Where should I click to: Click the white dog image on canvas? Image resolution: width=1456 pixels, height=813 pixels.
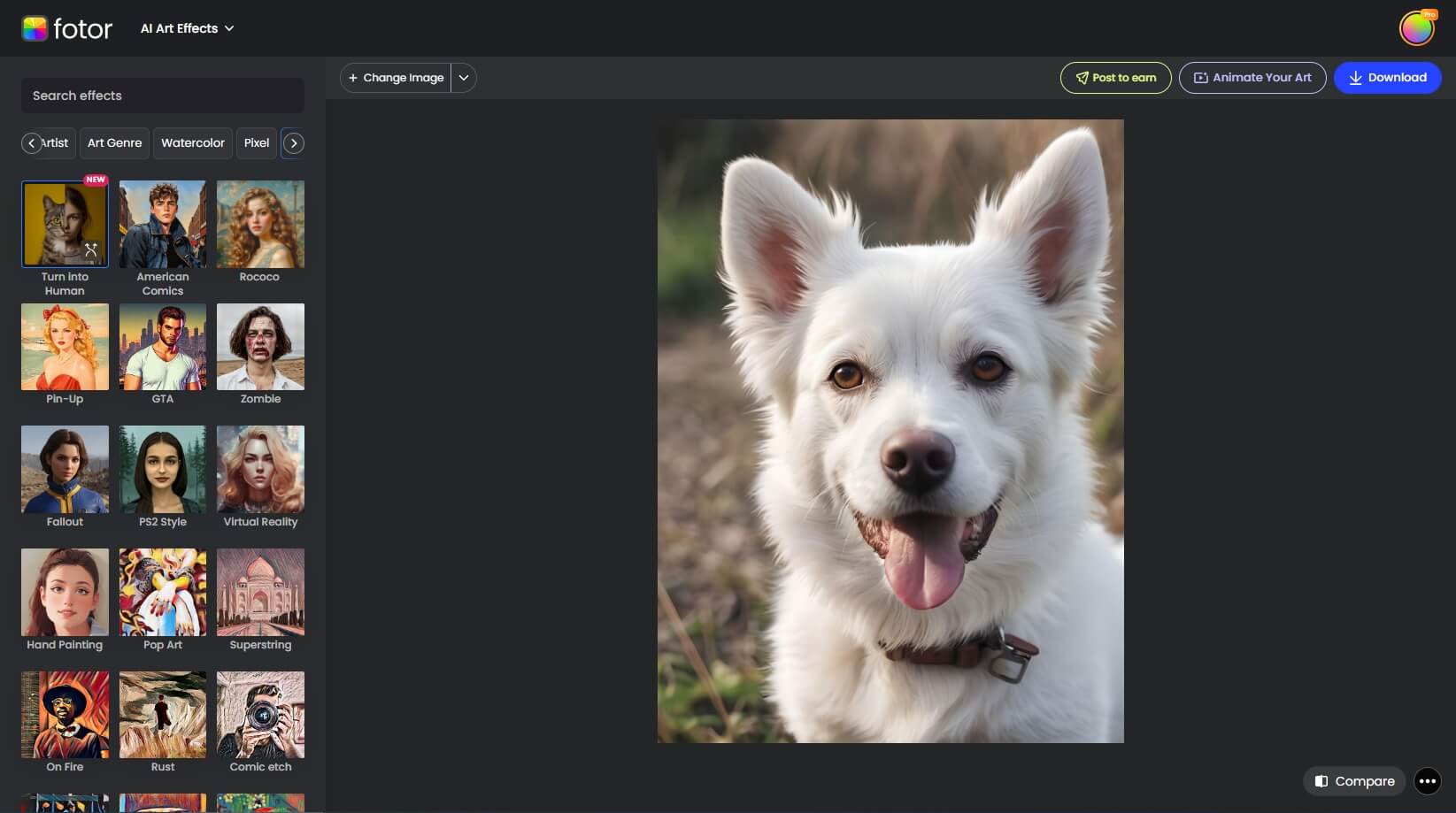point(890,431)
